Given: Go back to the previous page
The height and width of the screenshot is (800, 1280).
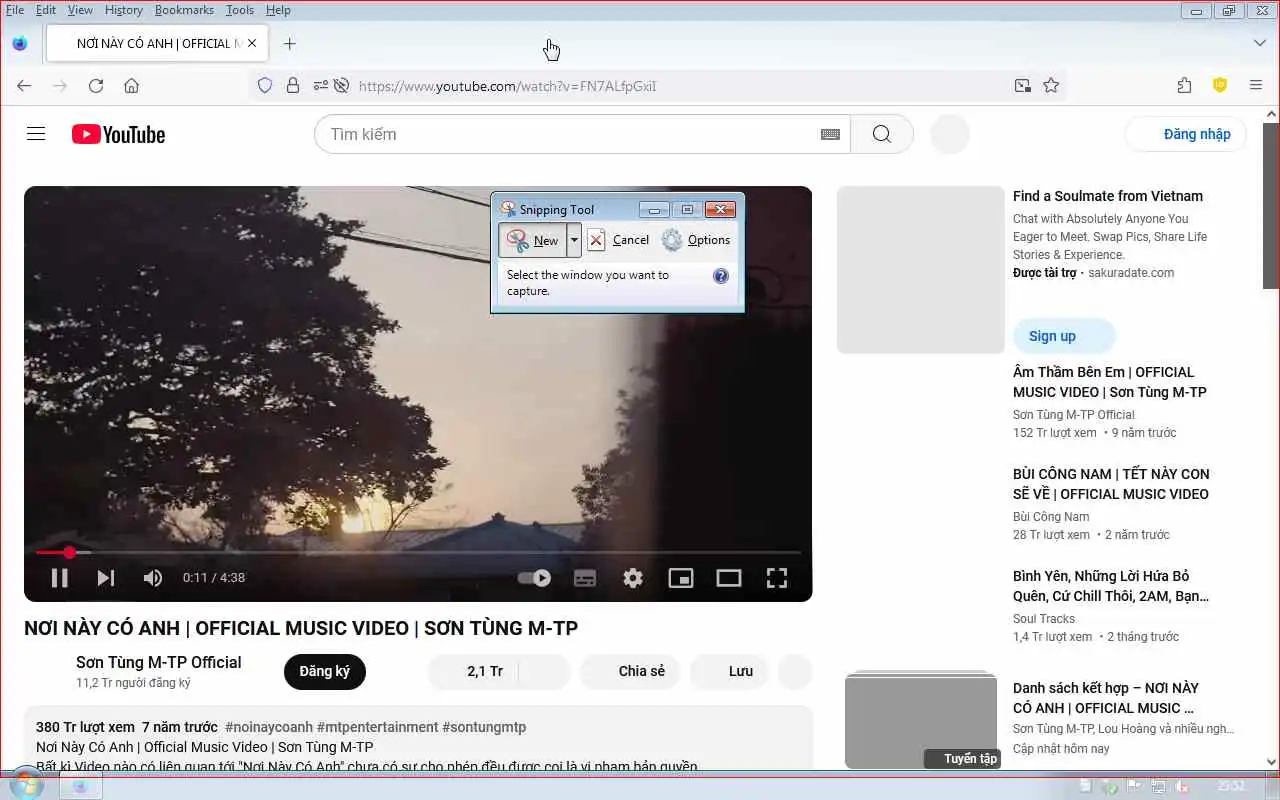Looking at the screenshot, I should (x=24, y=86).
